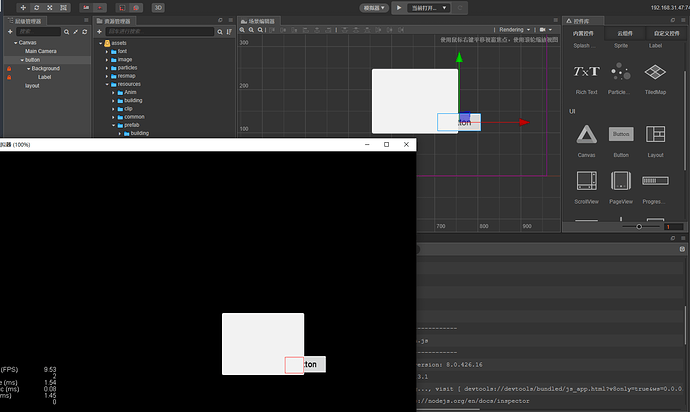Image resolution: width=690 pixels, height=412 pixels.
Task: Click scene editor zoom in icon
Action: 242,30
